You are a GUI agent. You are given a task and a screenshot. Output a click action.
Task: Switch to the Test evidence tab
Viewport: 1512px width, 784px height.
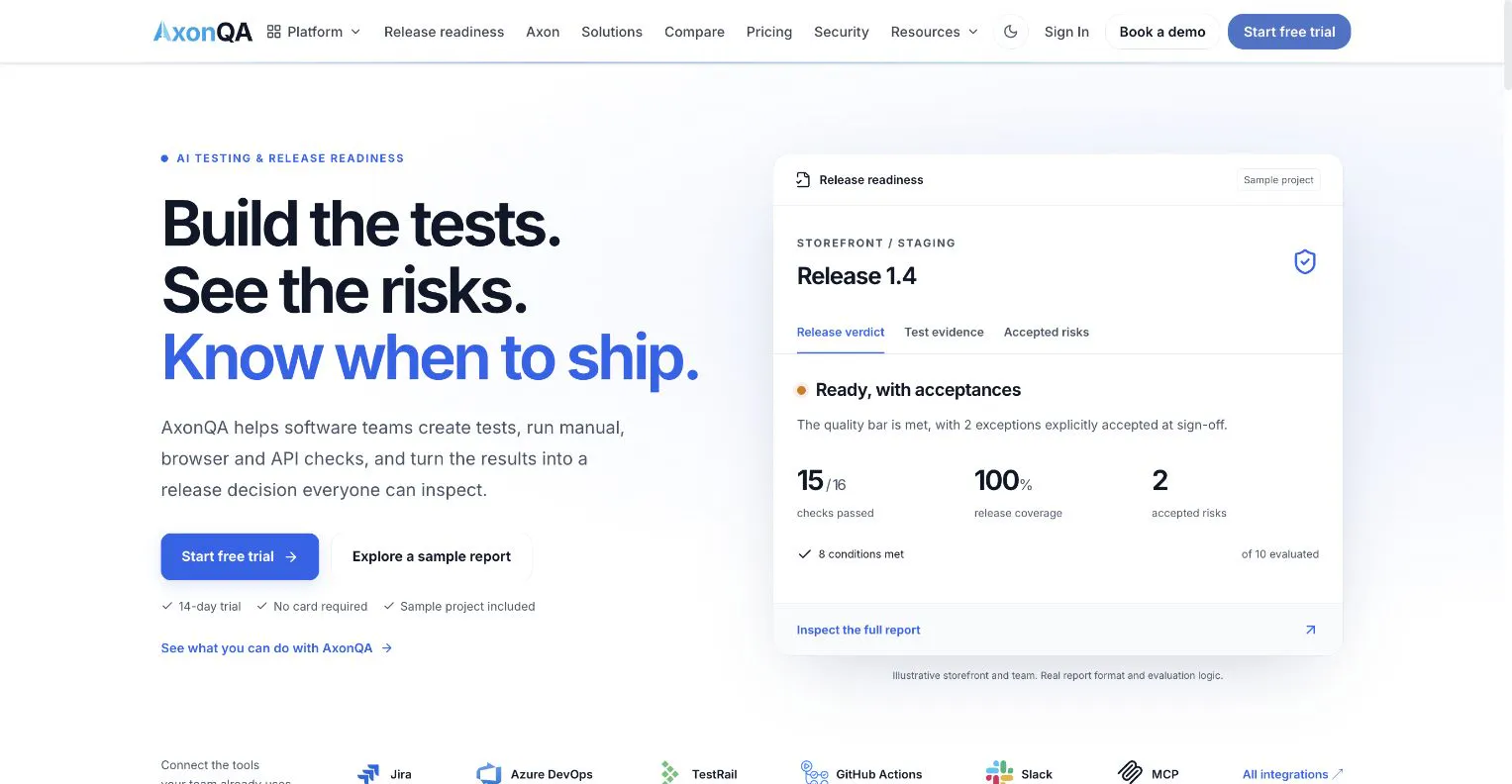pos(944,333)
